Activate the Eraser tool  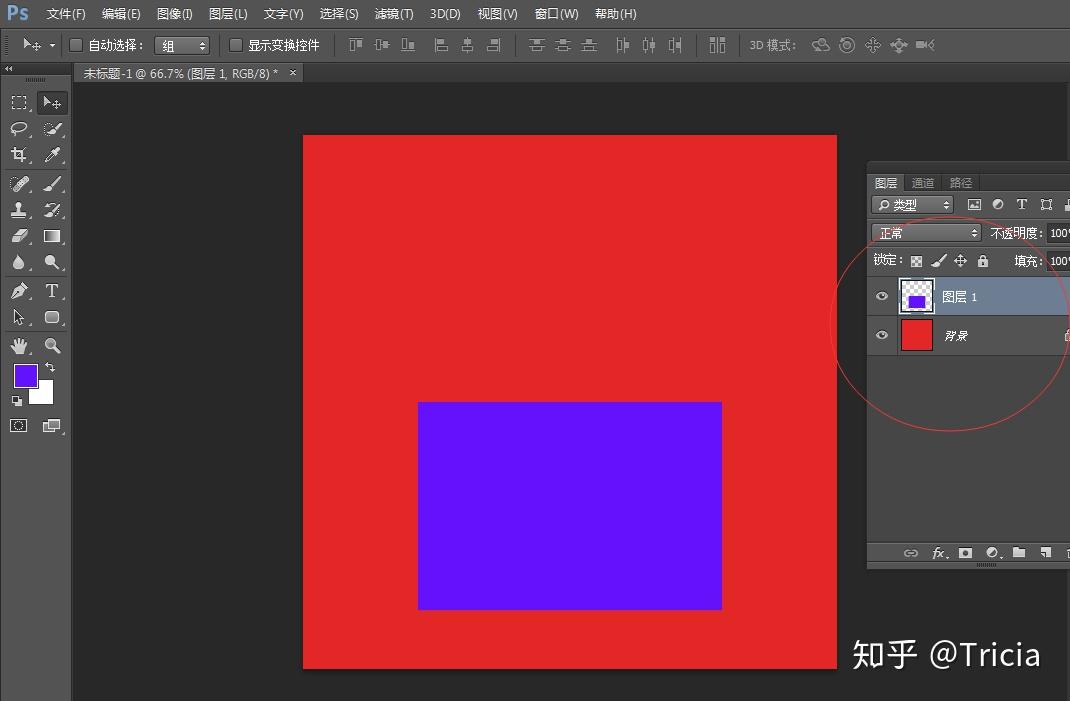coord(19,236)
